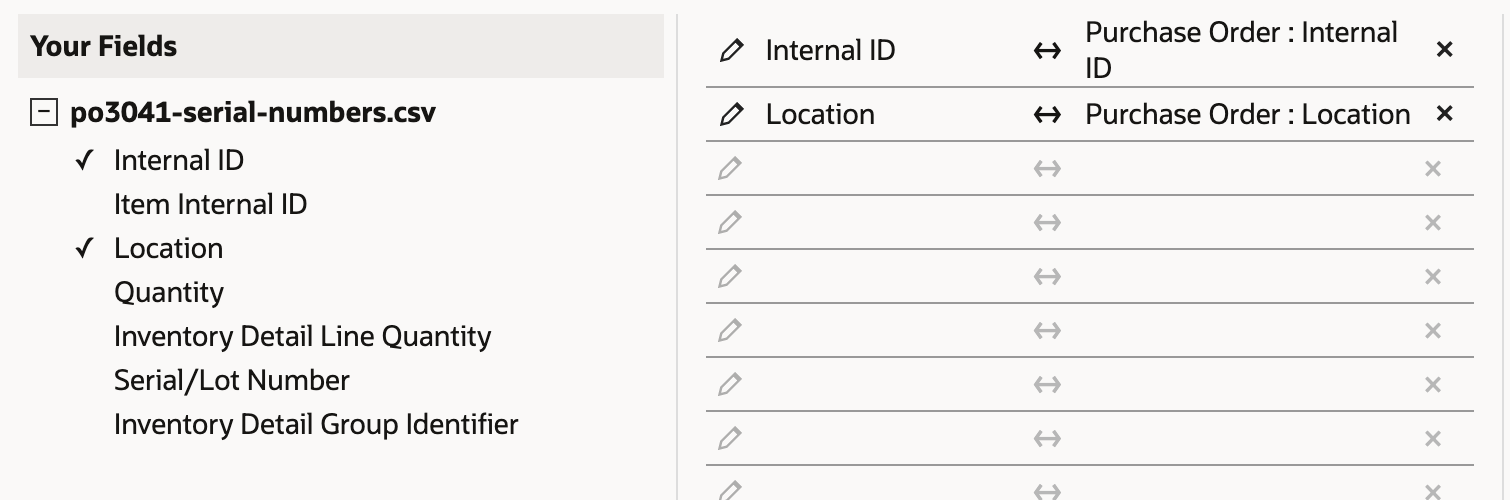Click the arrow icon in Location mapping
1510x500 pixels.
[x=1047, y=114]
